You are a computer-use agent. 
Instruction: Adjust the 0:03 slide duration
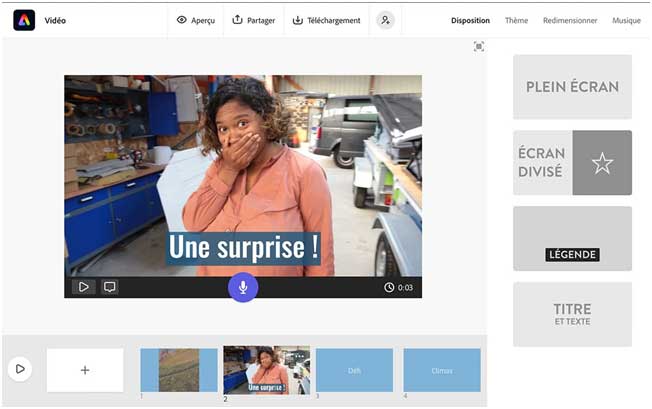tap(398, 287)
